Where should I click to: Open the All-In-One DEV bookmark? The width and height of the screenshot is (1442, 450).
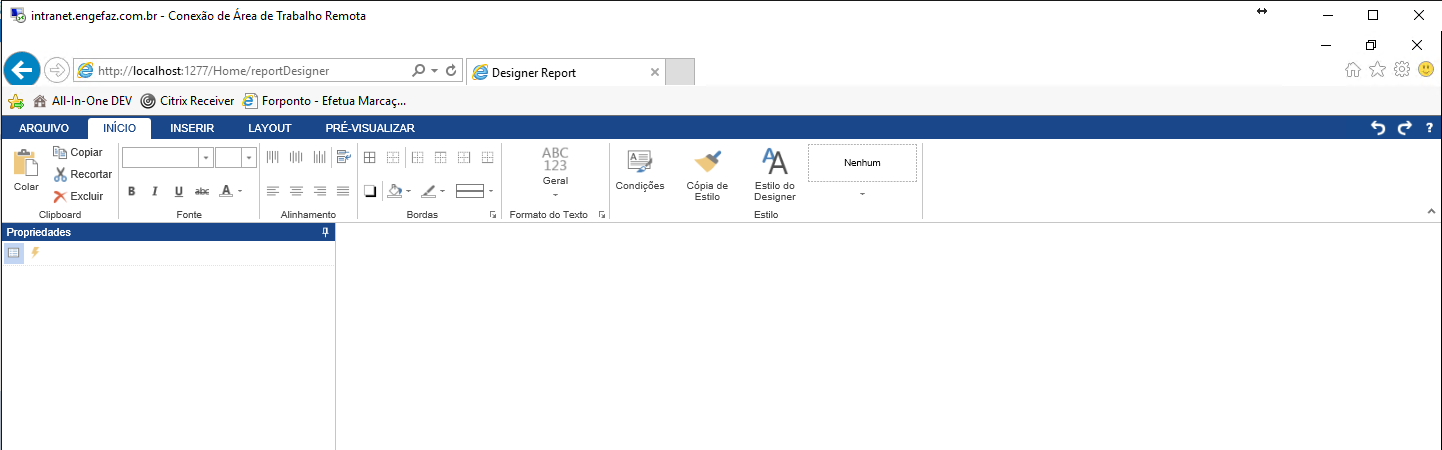(83, 101)
